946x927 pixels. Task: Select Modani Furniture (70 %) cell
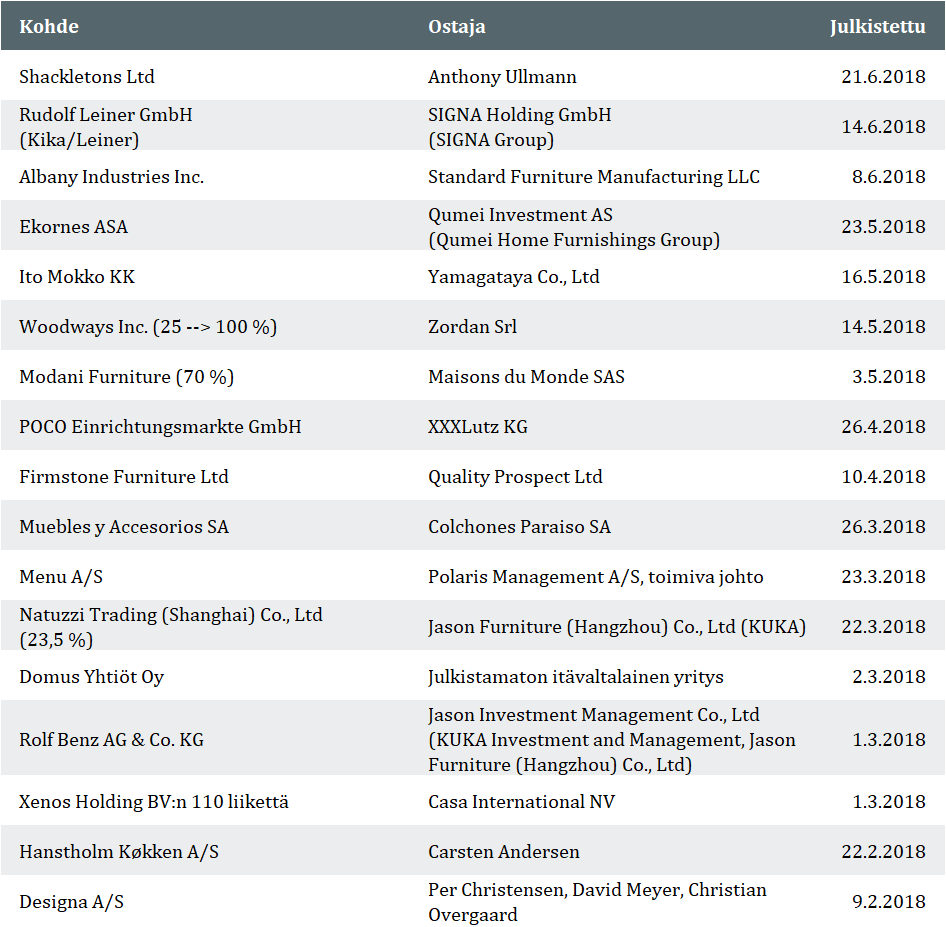click(127, 377)
